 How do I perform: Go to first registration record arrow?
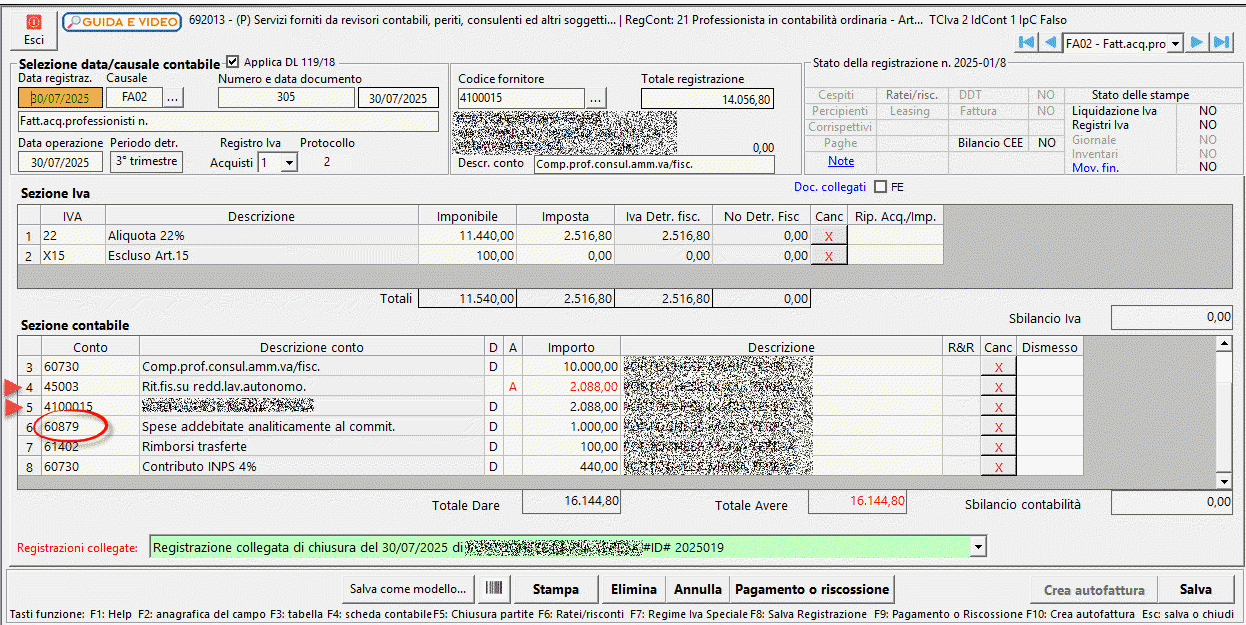[1026, 42]
